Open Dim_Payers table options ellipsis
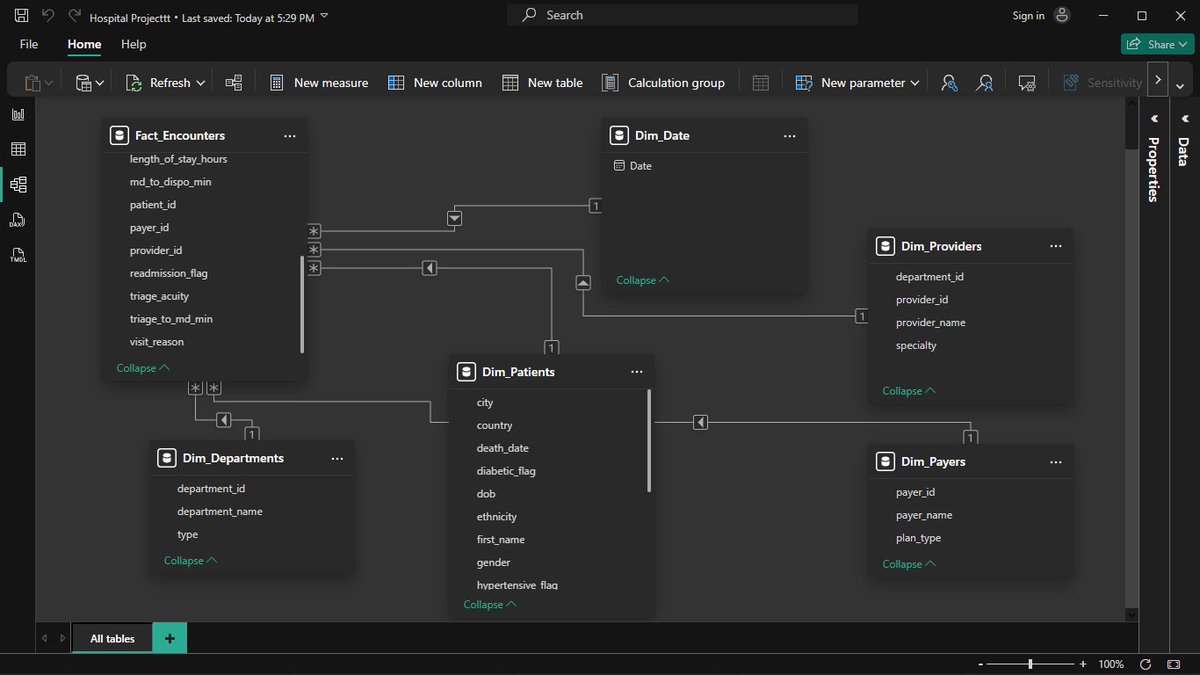 1056,462
